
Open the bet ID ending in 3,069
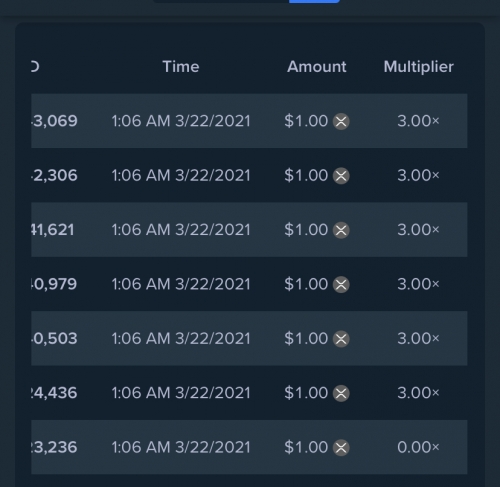54,121
